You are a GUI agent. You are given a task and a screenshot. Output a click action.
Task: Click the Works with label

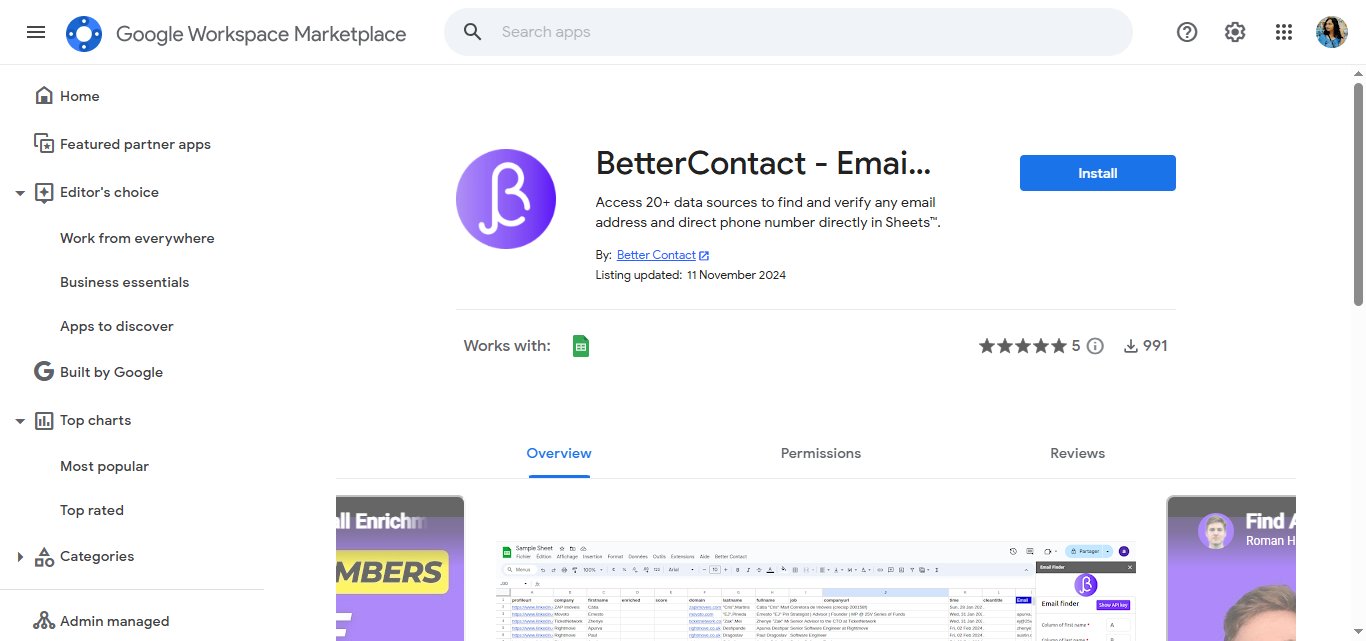507,346
